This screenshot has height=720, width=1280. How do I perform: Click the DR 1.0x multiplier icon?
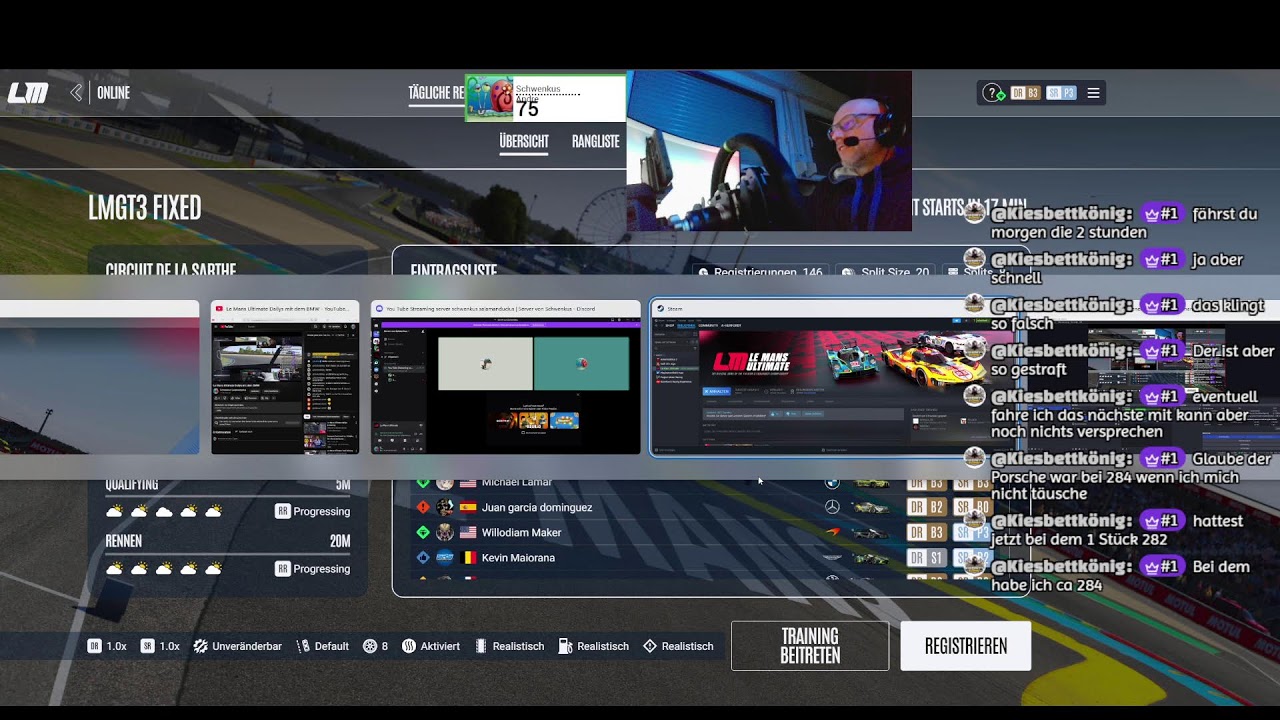(94, 646)
